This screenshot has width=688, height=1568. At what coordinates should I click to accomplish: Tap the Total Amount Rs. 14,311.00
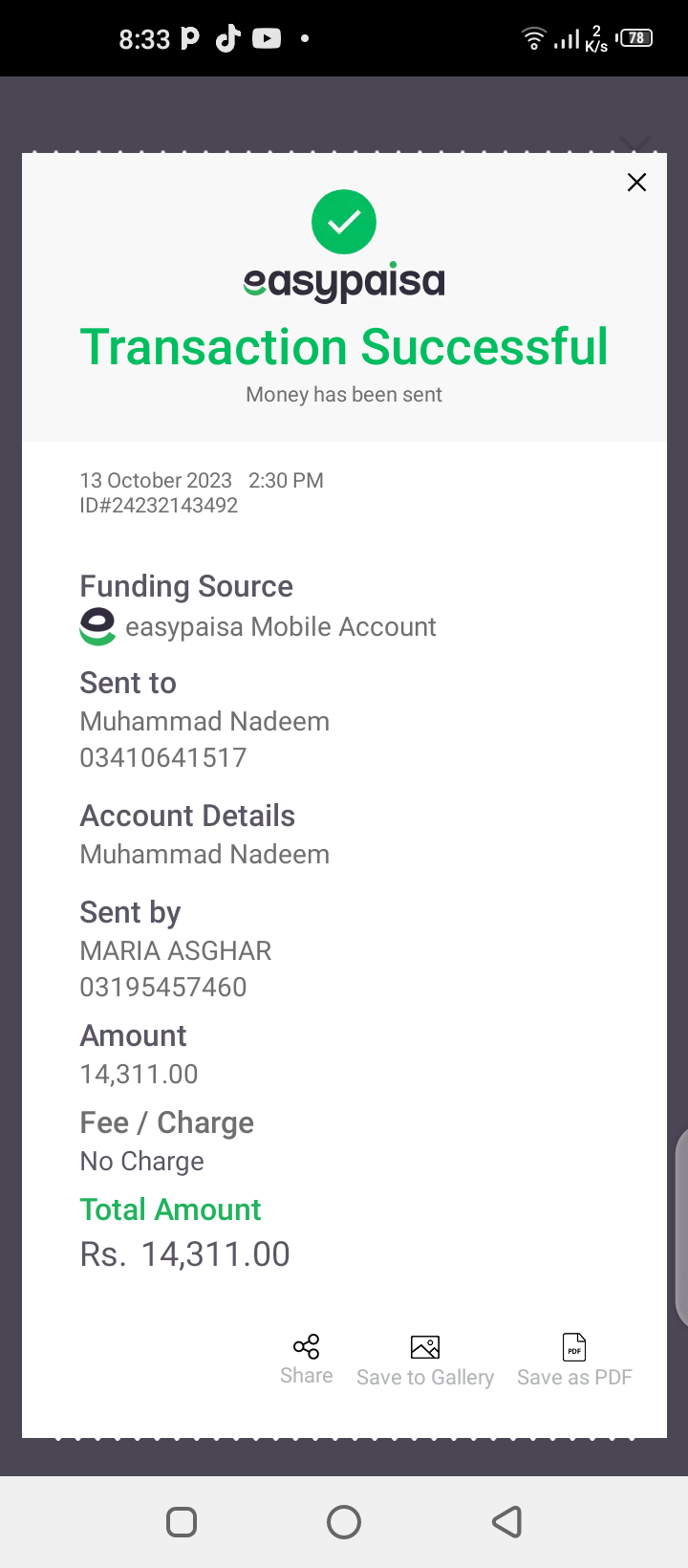(x=185, y=1254)
